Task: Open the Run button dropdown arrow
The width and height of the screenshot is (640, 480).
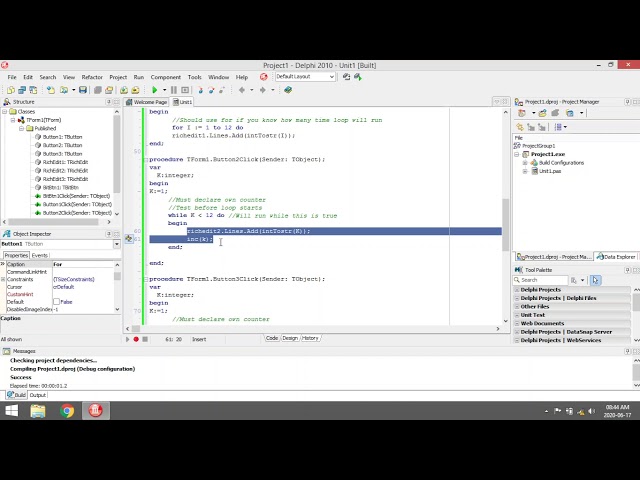Action: pos(164,90)
